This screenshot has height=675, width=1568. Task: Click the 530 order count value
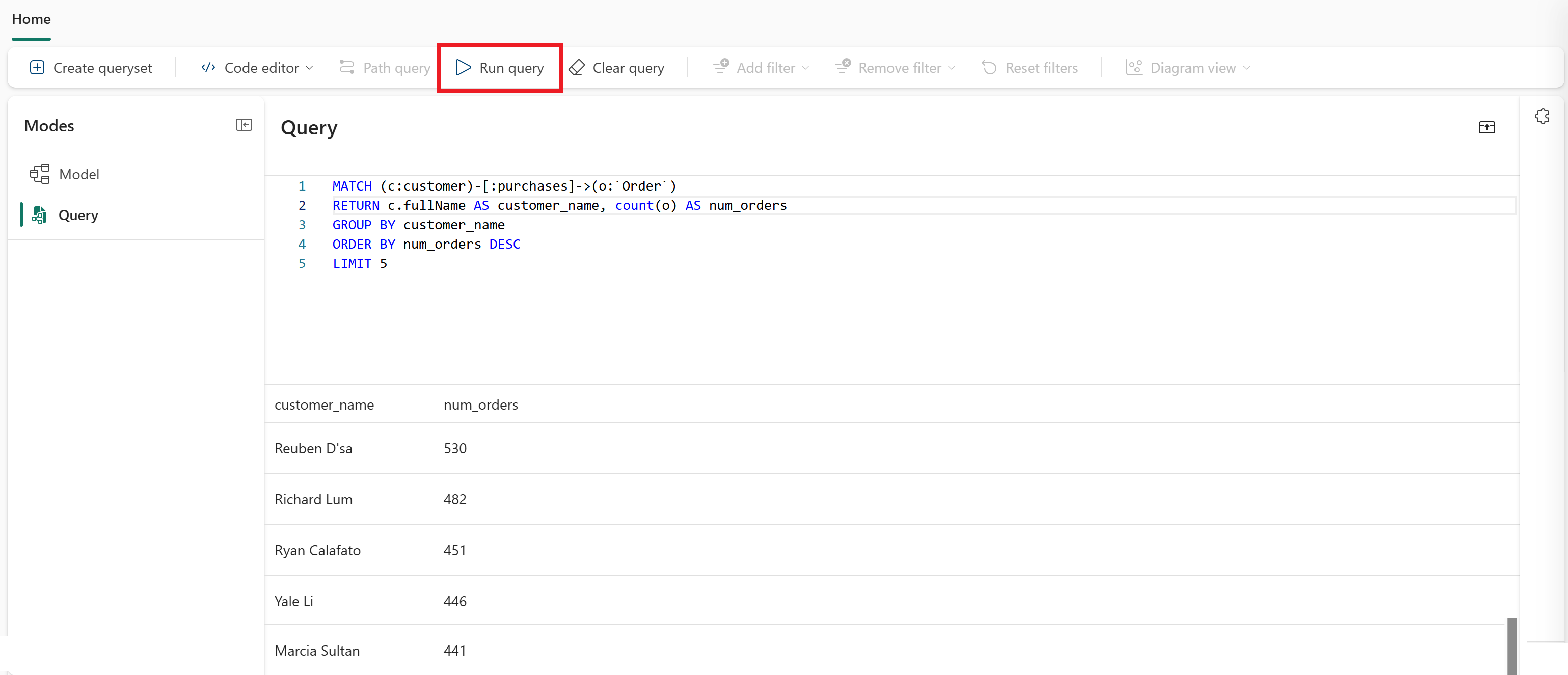455,449
